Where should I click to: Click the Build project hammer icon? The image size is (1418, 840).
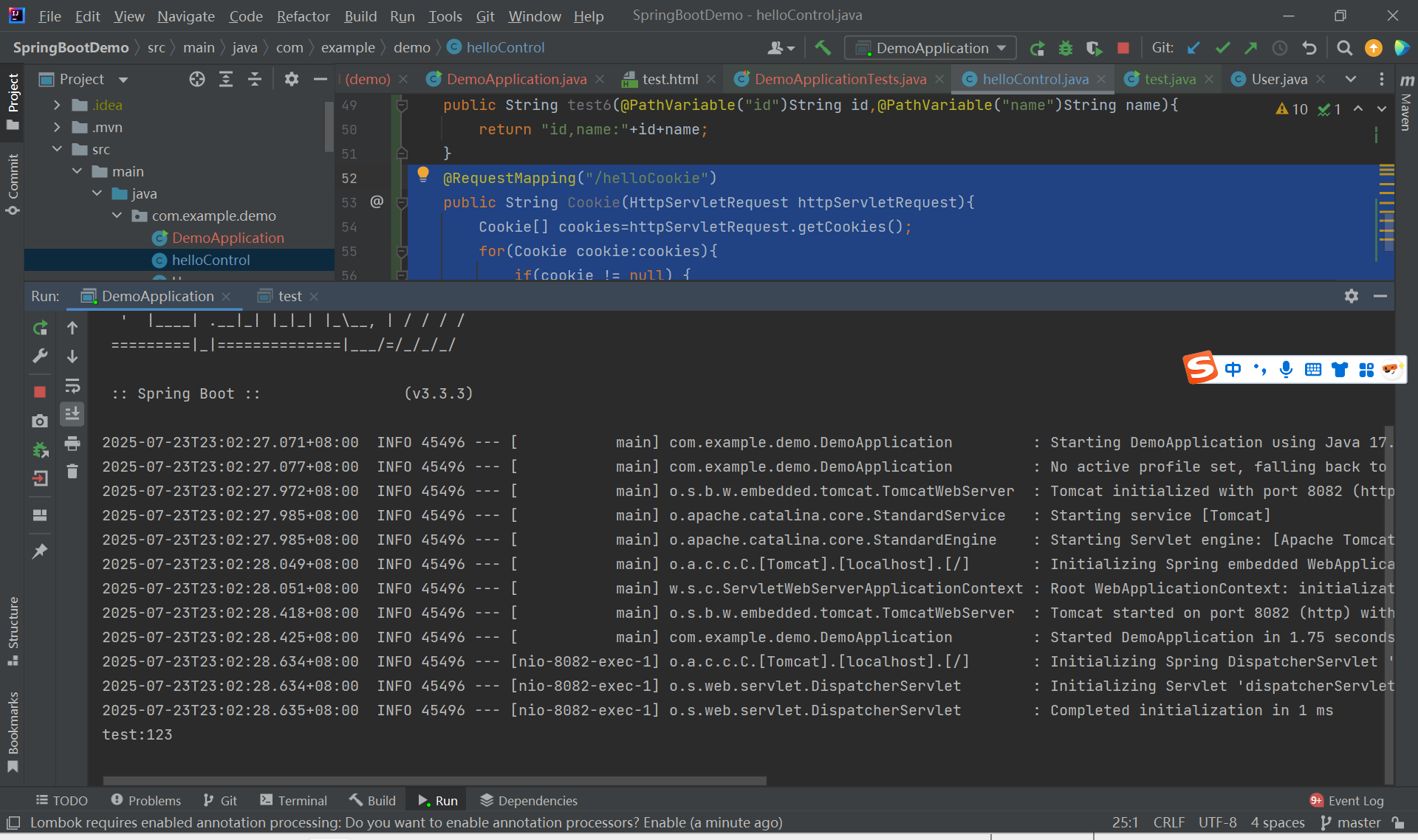pos(823,48)
